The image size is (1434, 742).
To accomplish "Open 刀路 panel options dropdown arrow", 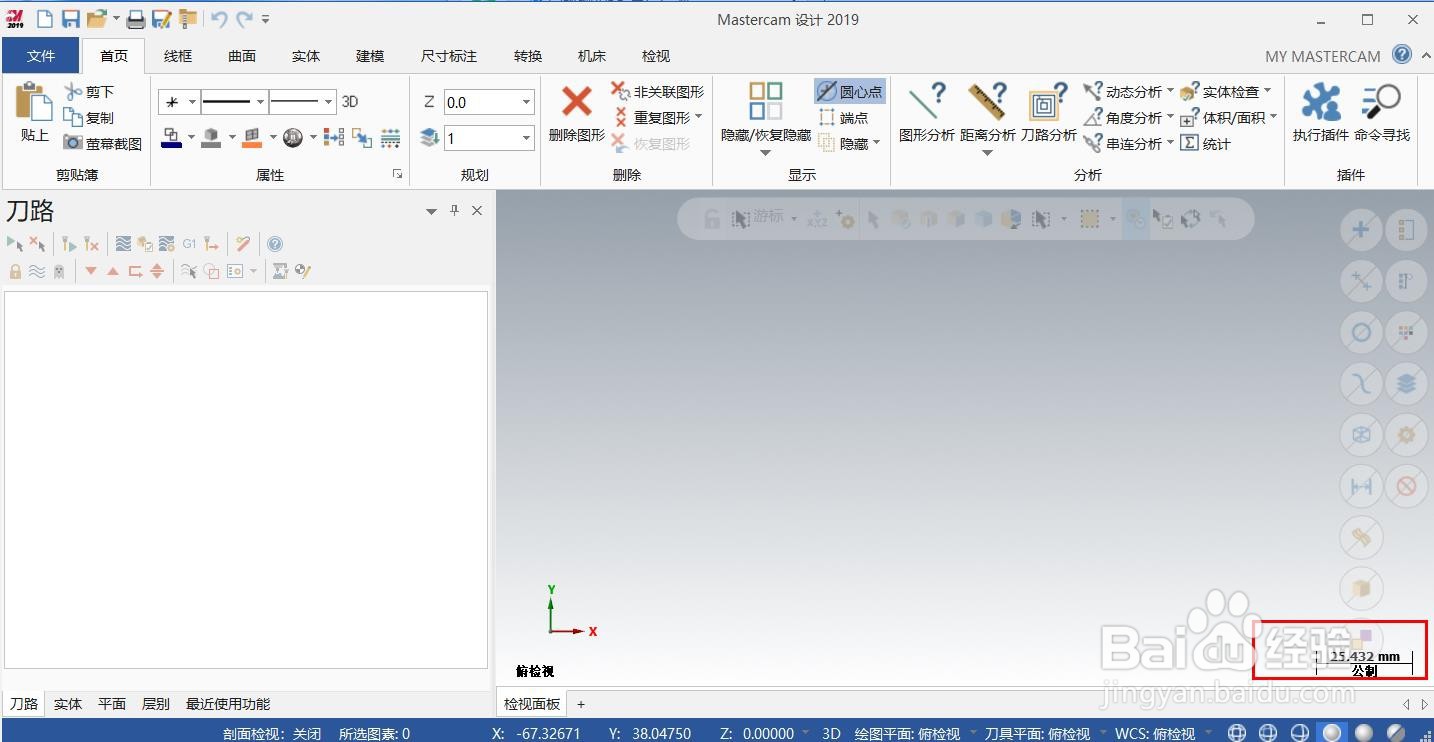I will coord(431,211).
